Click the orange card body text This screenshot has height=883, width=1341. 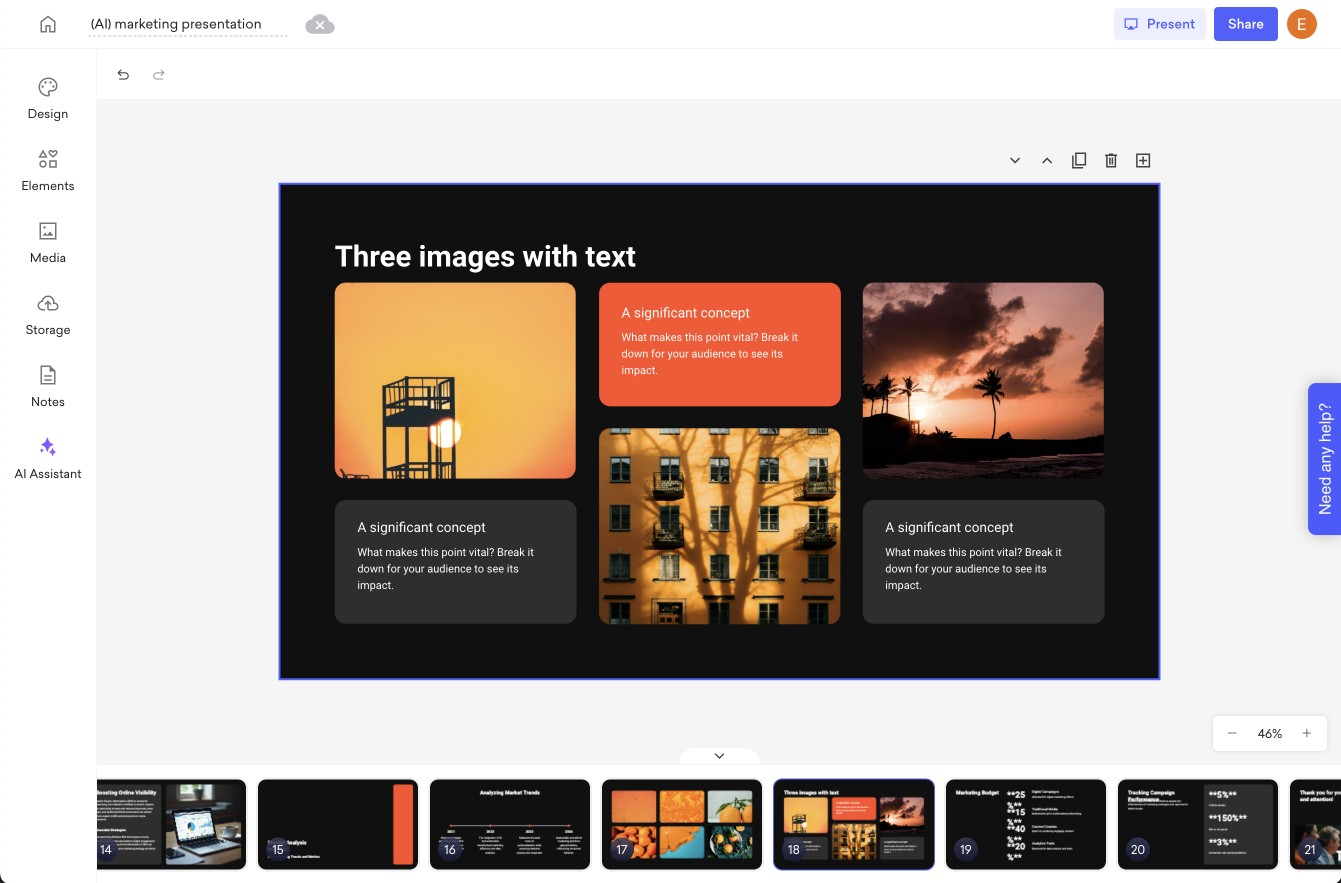[709, 354]
